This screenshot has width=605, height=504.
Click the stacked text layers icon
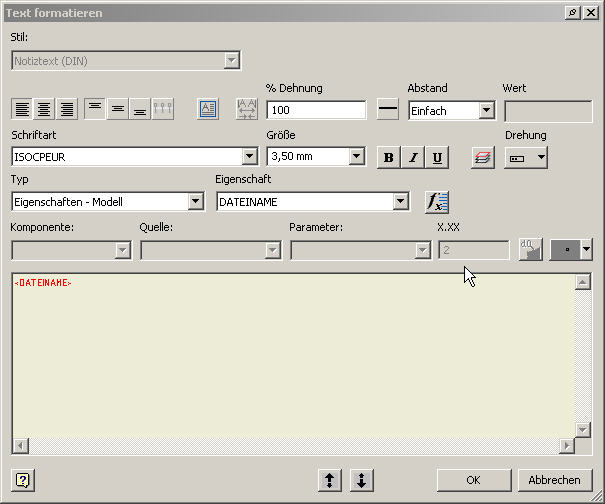click(x=483, y=157)
